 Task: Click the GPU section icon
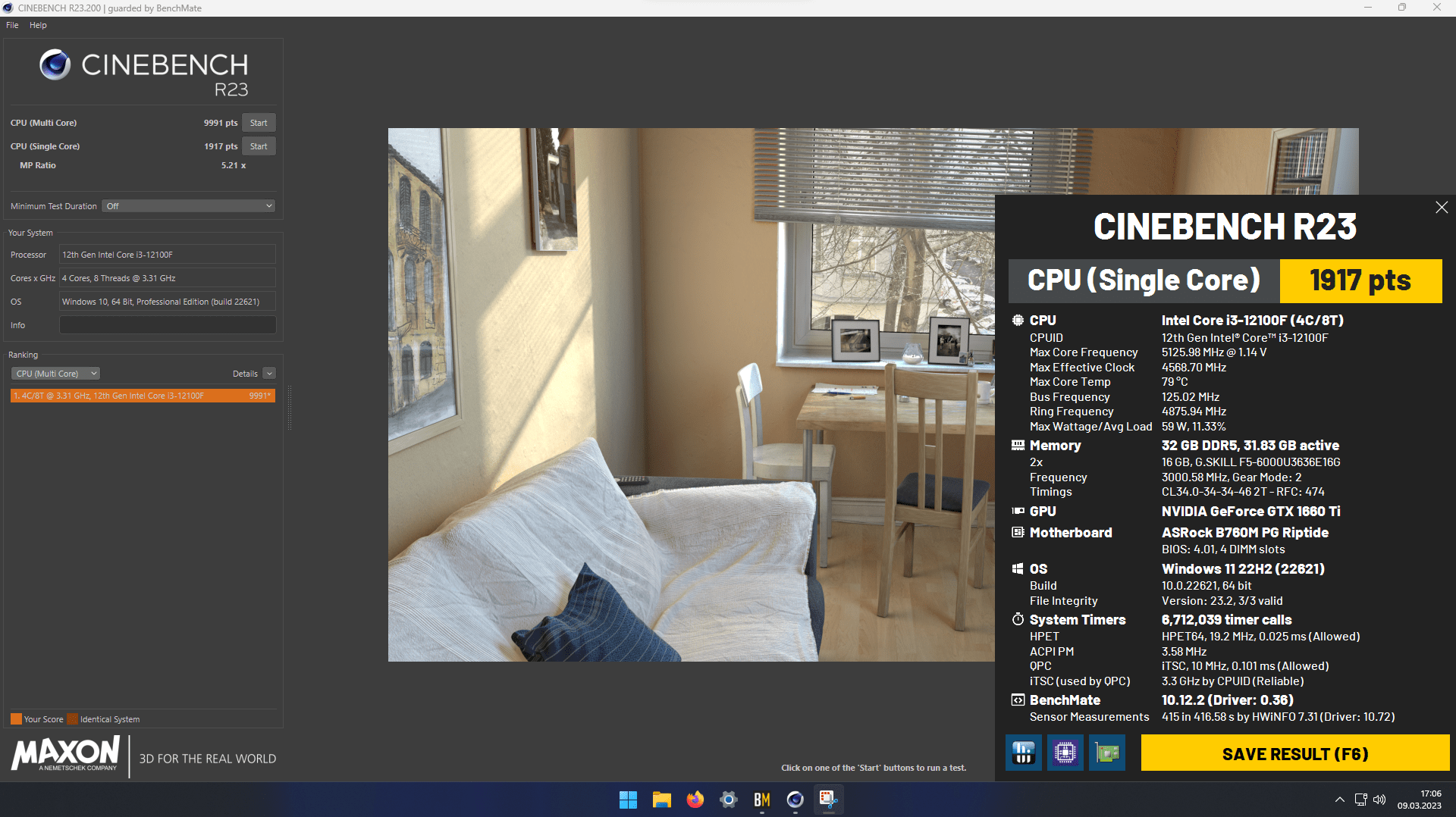pos(1018,512)
